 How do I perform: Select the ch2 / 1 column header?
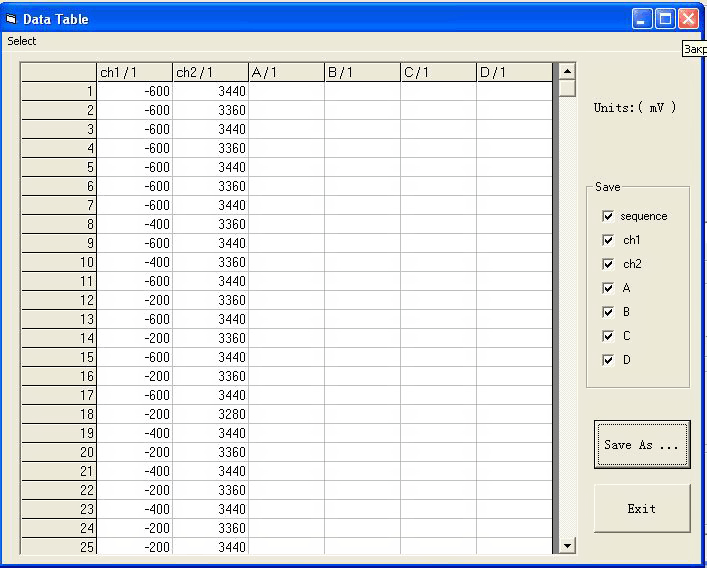(210, 72)
